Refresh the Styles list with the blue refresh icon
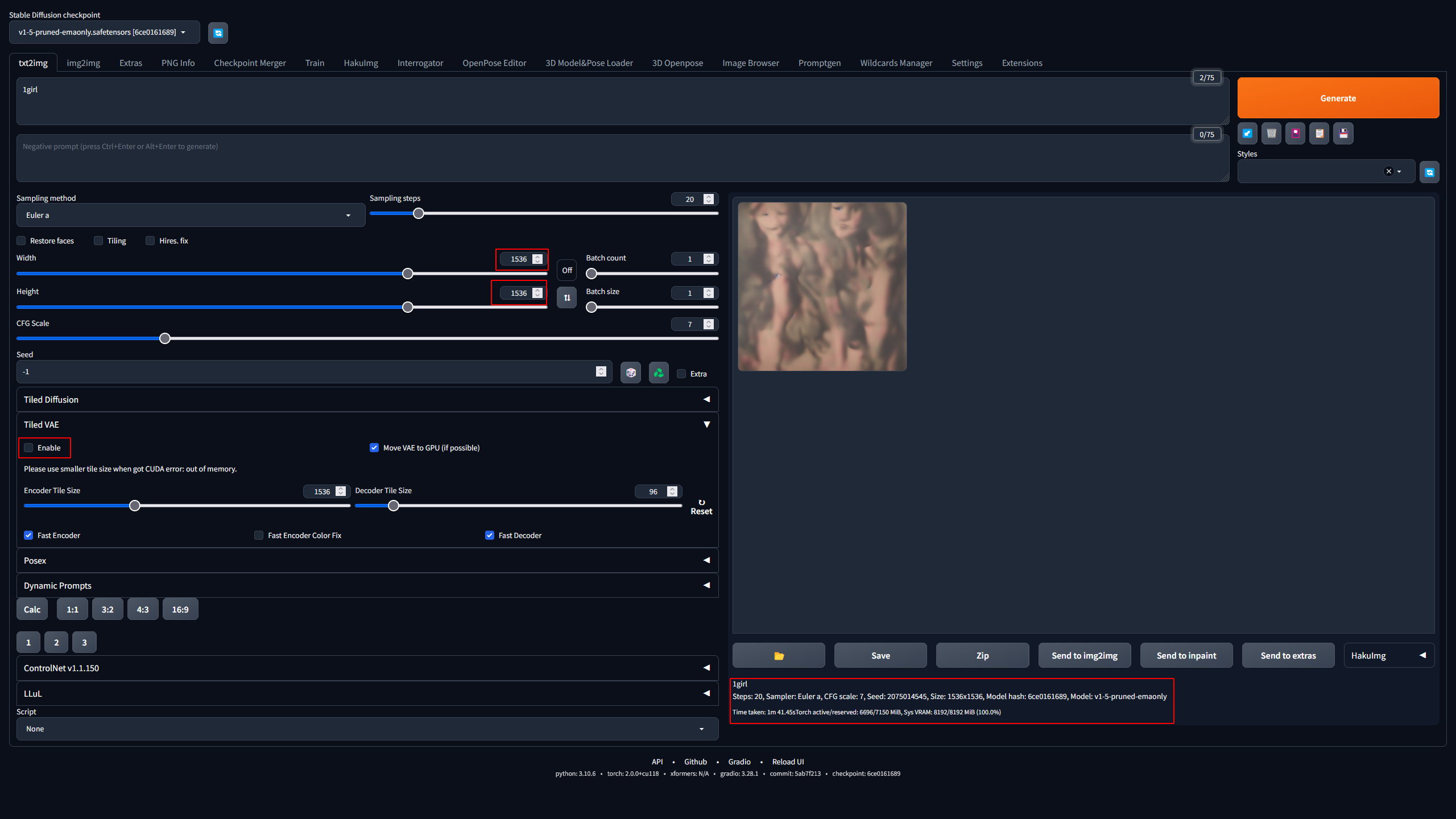Viewport: 1456px width, 819px height. click(x=1429, y=171)
